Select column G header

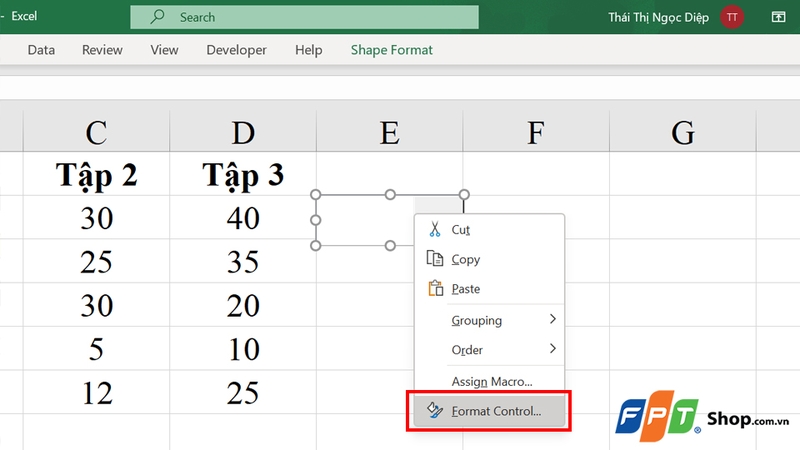(x=683, y=132)
